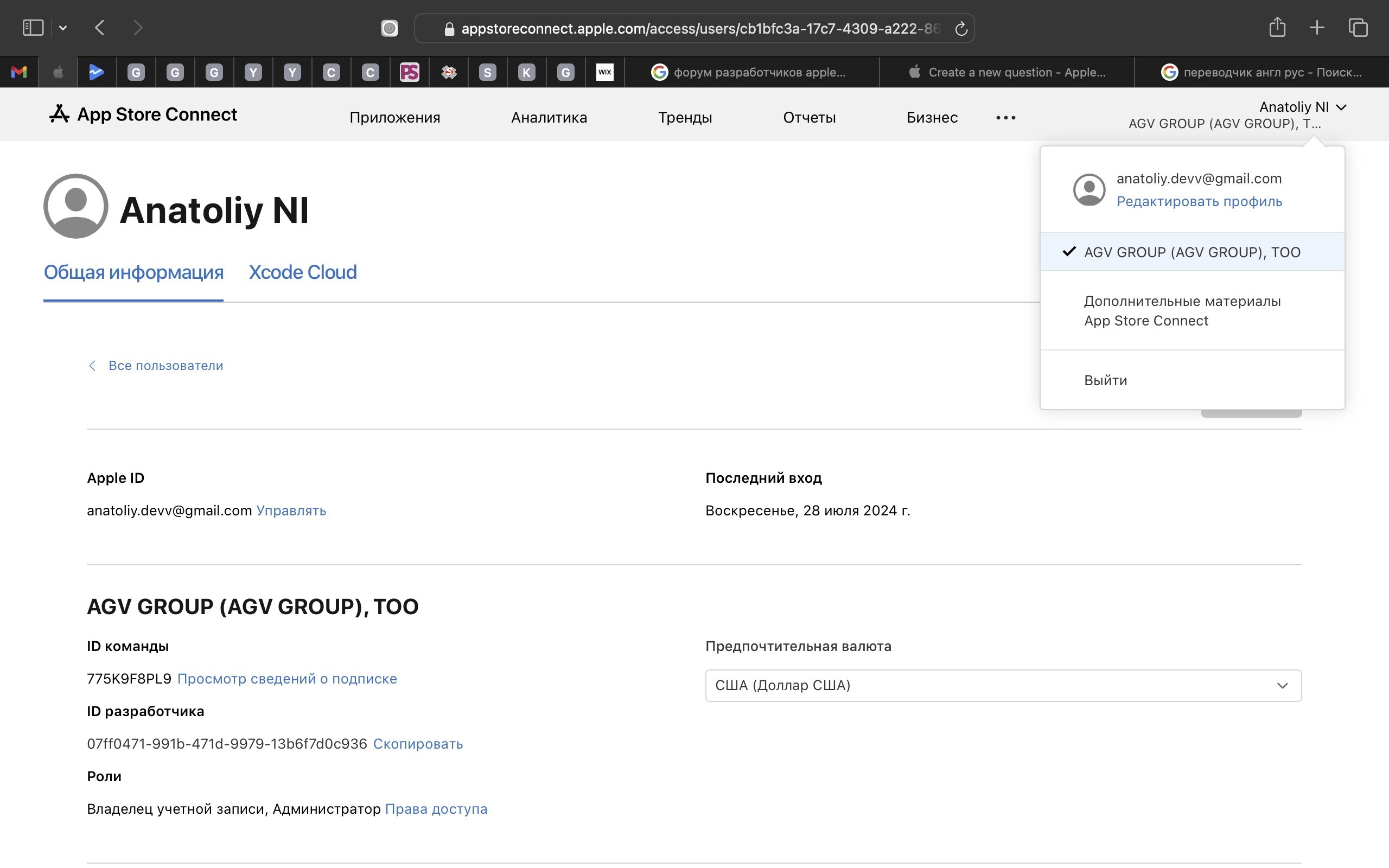
Task: Open the tab group picker chevron
Action: click(x=63, y=28)
